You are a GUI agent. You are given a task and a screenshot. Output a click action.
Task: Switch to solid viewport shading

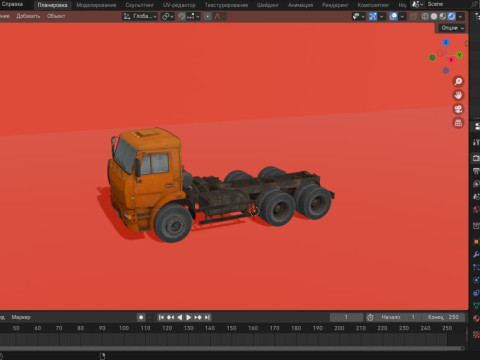pyautogui.click(x=434, y=16)
